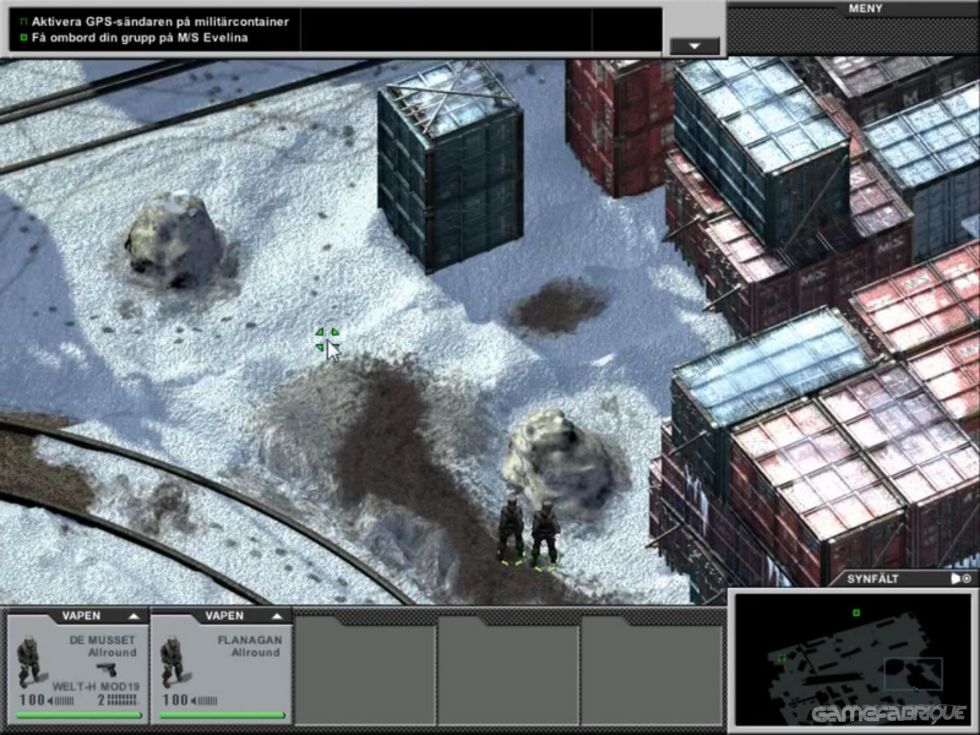Click the green move-target crosshair on the snow
The height and width of the screenshot is (735, 980).
point(327,339)
